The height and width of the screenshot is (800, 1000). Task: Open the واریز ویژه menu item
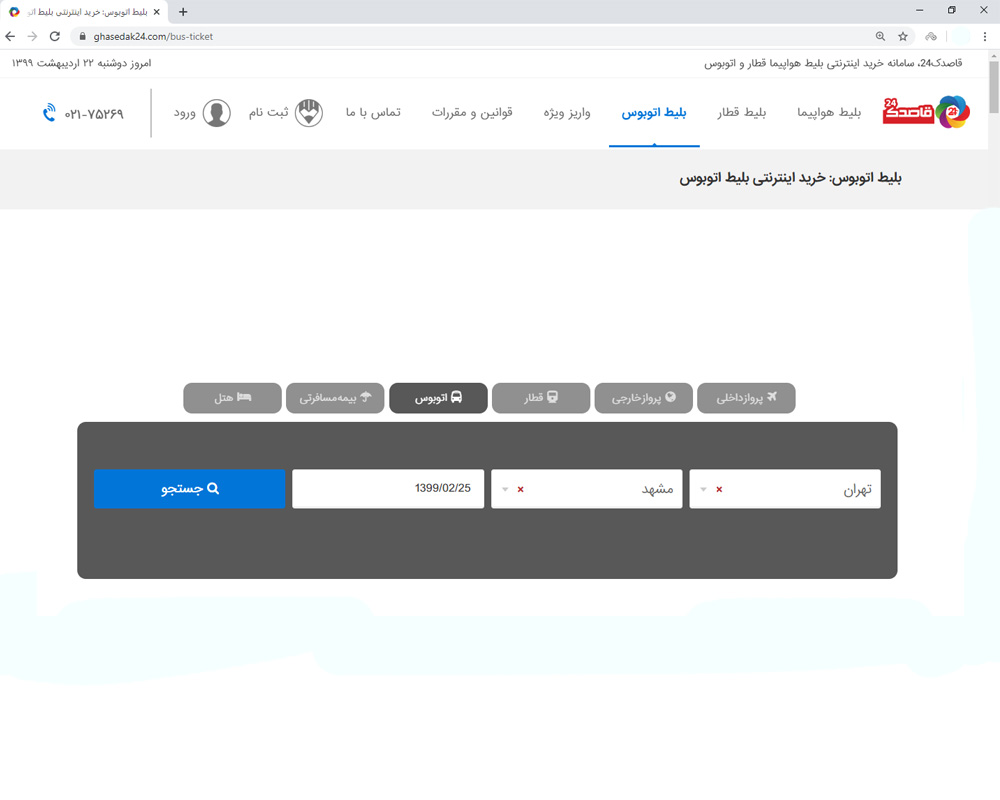pyautogui.click(x=567, y=113)
